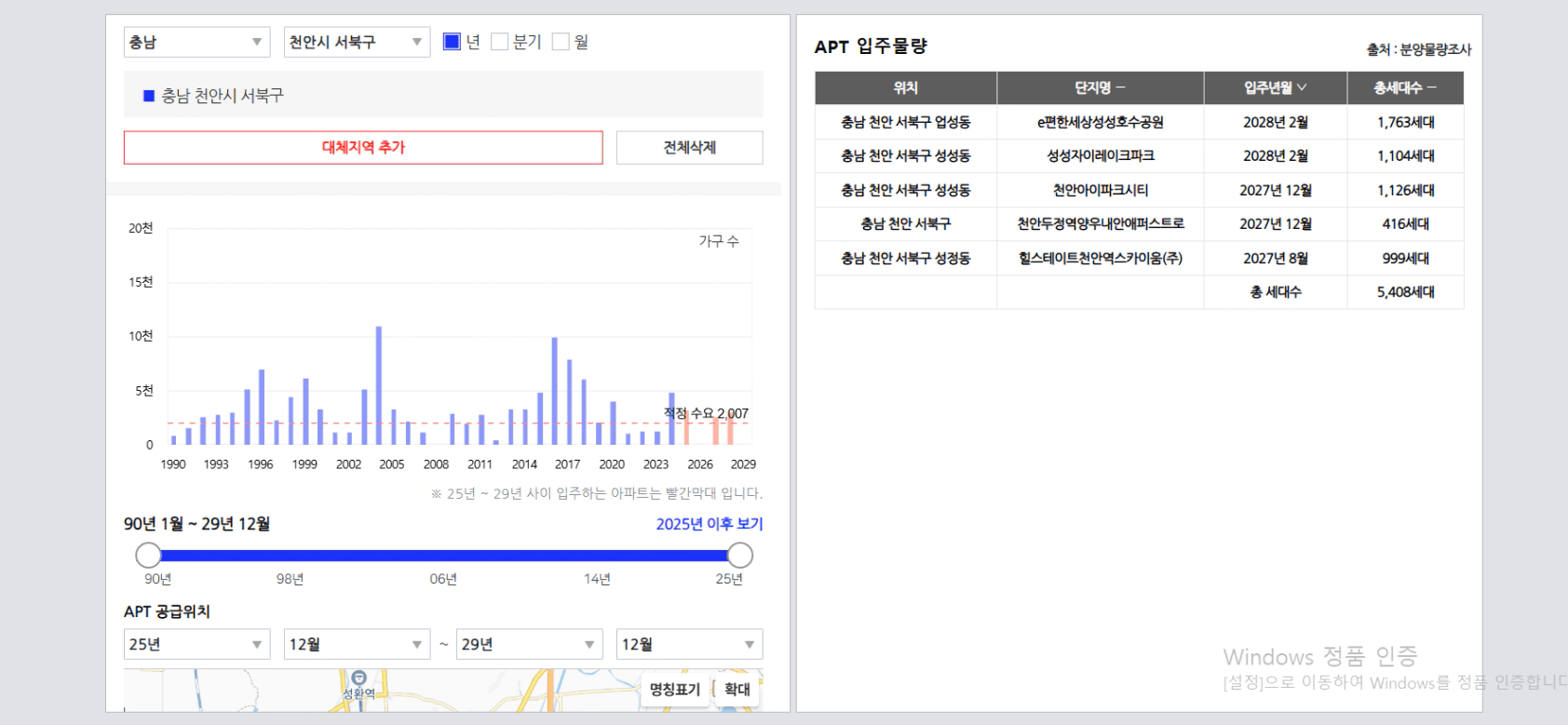Click the 충남 천안 서북구 성정동 cell
The height and width of the screenshot is (725, 1568).
coord(906,258)
